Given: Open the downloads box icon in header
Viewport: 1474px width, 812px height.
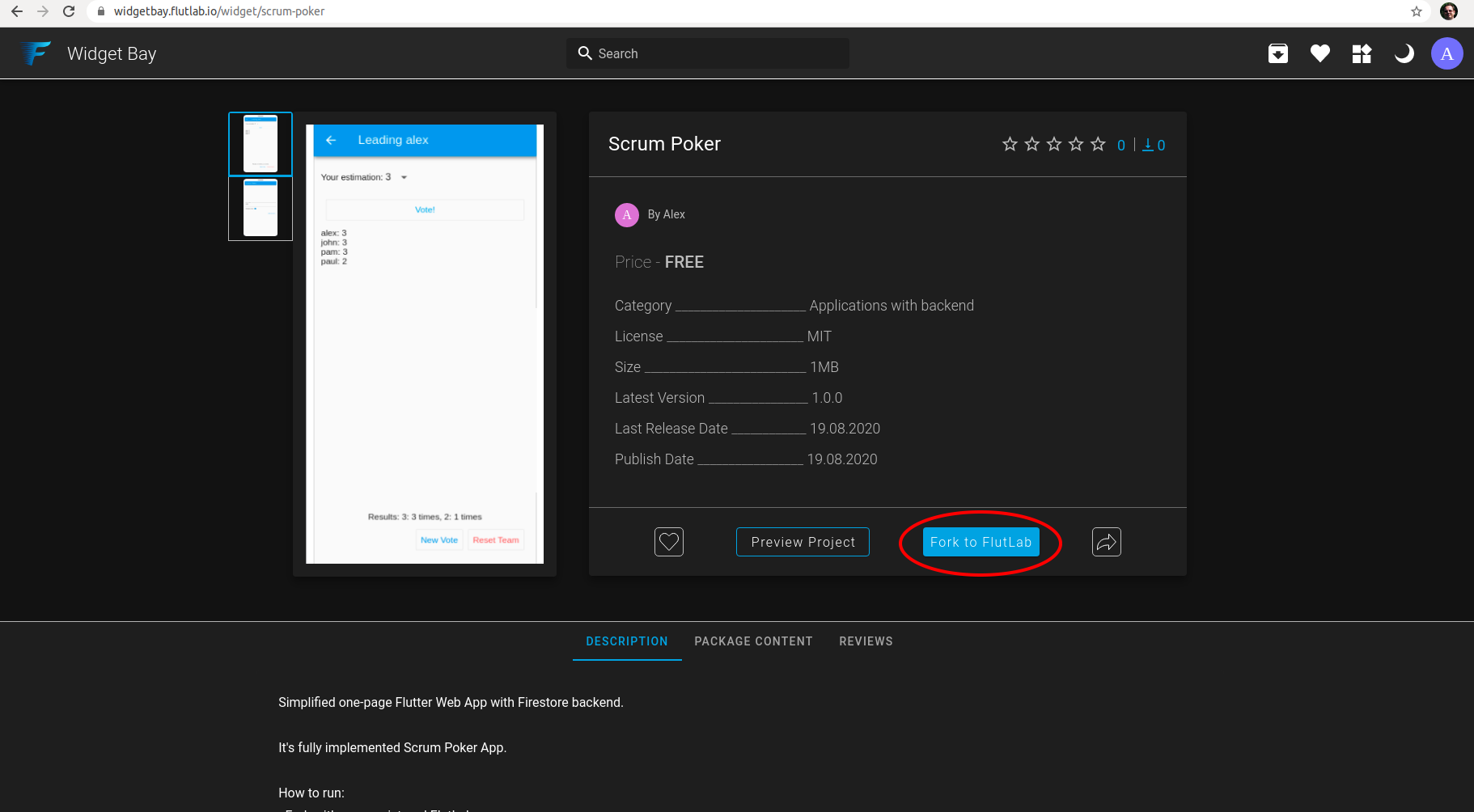Looking at the screenshot, I should [1278, 53].
